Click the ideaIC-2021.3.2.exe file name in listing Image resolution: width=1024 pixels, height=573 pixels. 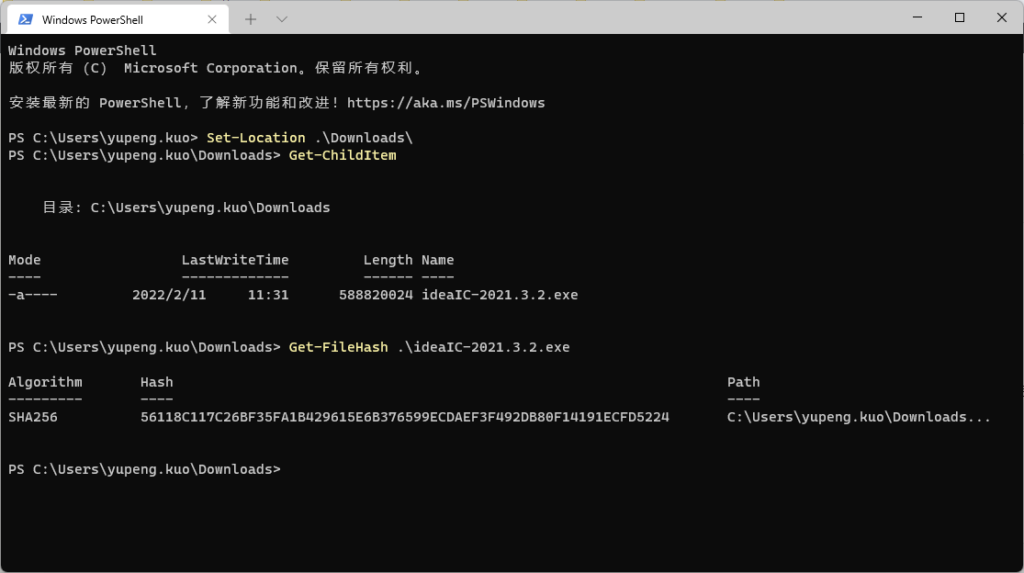pyautogui.click(x=500, y=295)
